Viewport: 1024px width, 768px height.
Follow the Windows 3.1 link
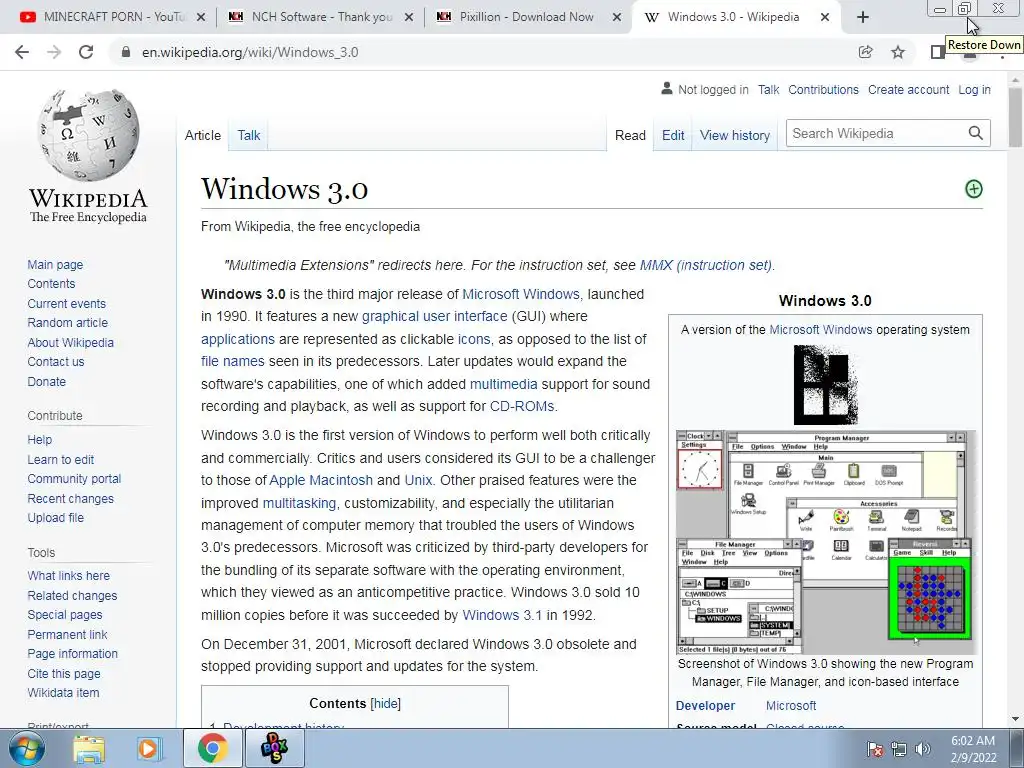click(502, 615)
